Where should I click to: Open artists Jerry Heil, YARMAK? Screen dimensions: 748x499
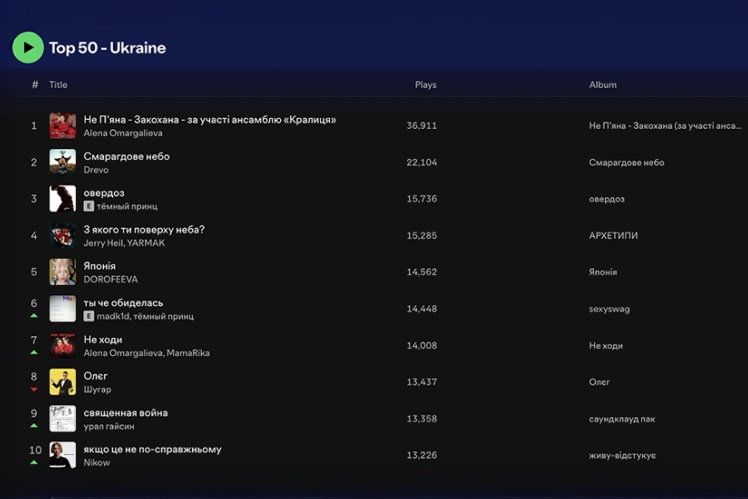tap(124, 243)
